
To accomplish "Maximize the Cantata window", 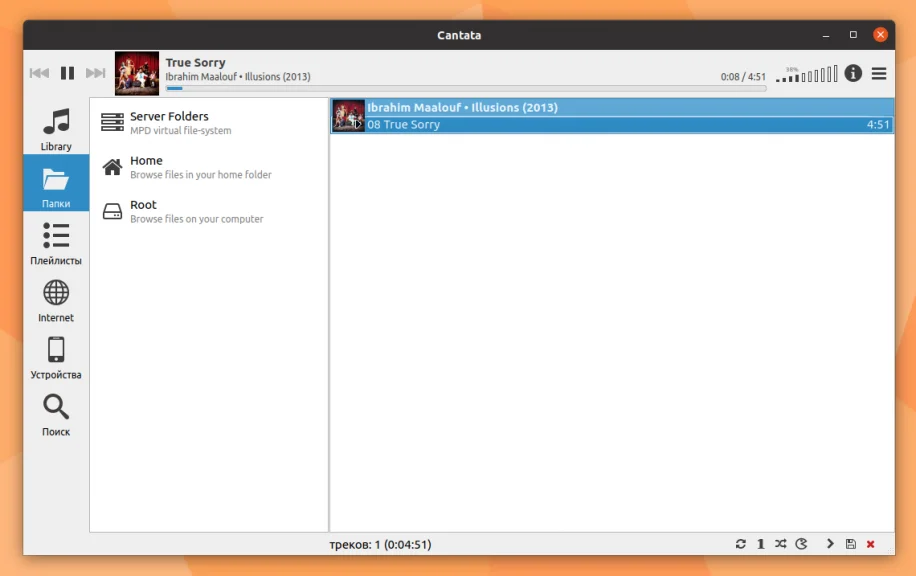I will point(853,35).
